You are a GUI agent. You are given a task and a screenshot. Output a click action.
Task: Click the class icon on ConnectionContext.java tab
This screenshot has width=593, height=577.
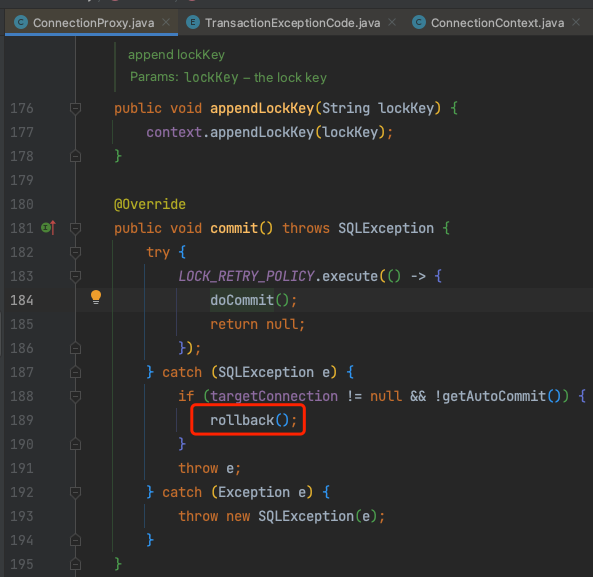point(419,22)
